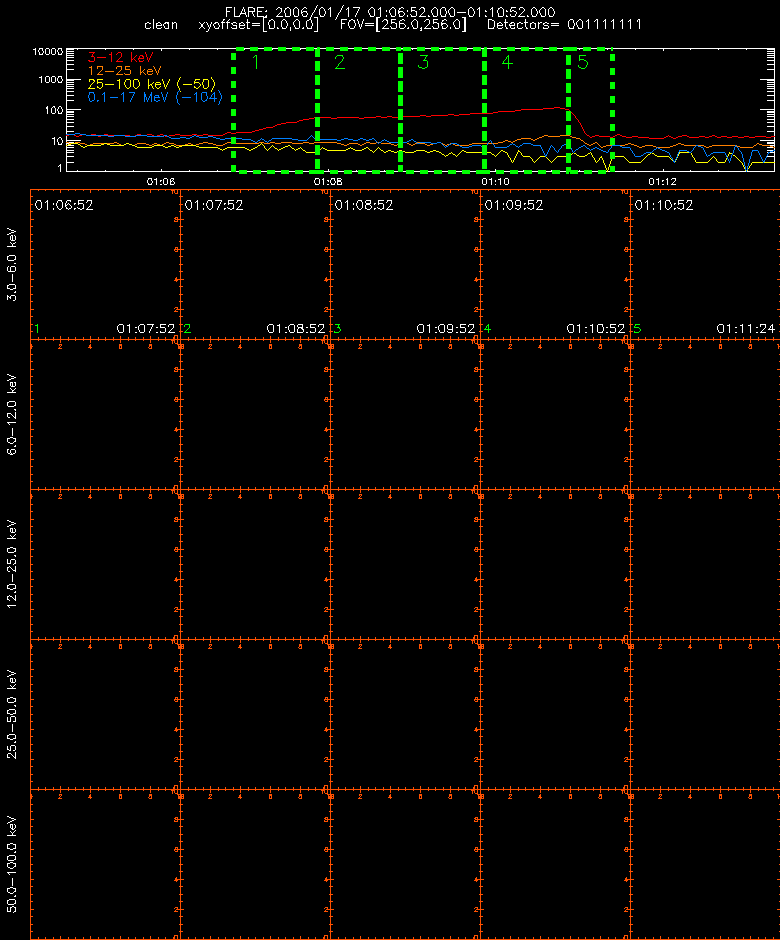780x940 pixels.
Task: Click the 100 count-rate axis label
Action: pos(54,110)
